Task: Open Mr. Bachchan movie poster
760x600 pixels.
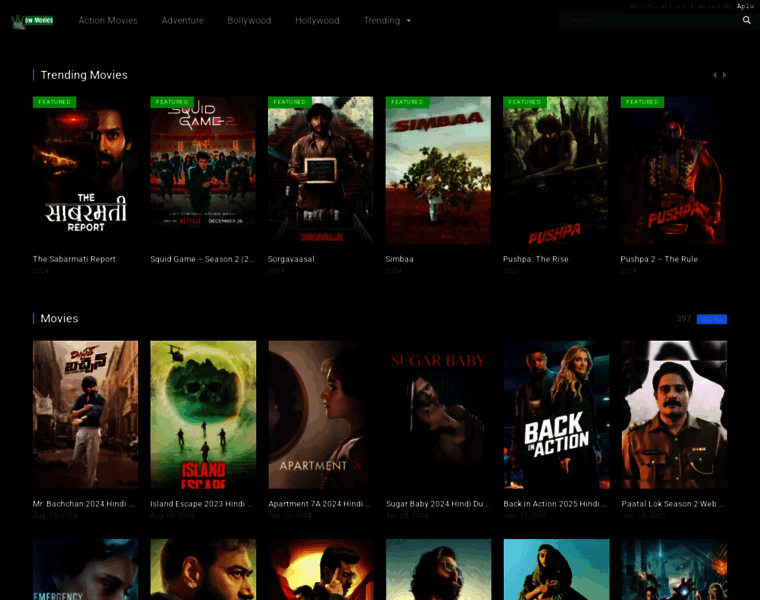Action: [85, 415]
